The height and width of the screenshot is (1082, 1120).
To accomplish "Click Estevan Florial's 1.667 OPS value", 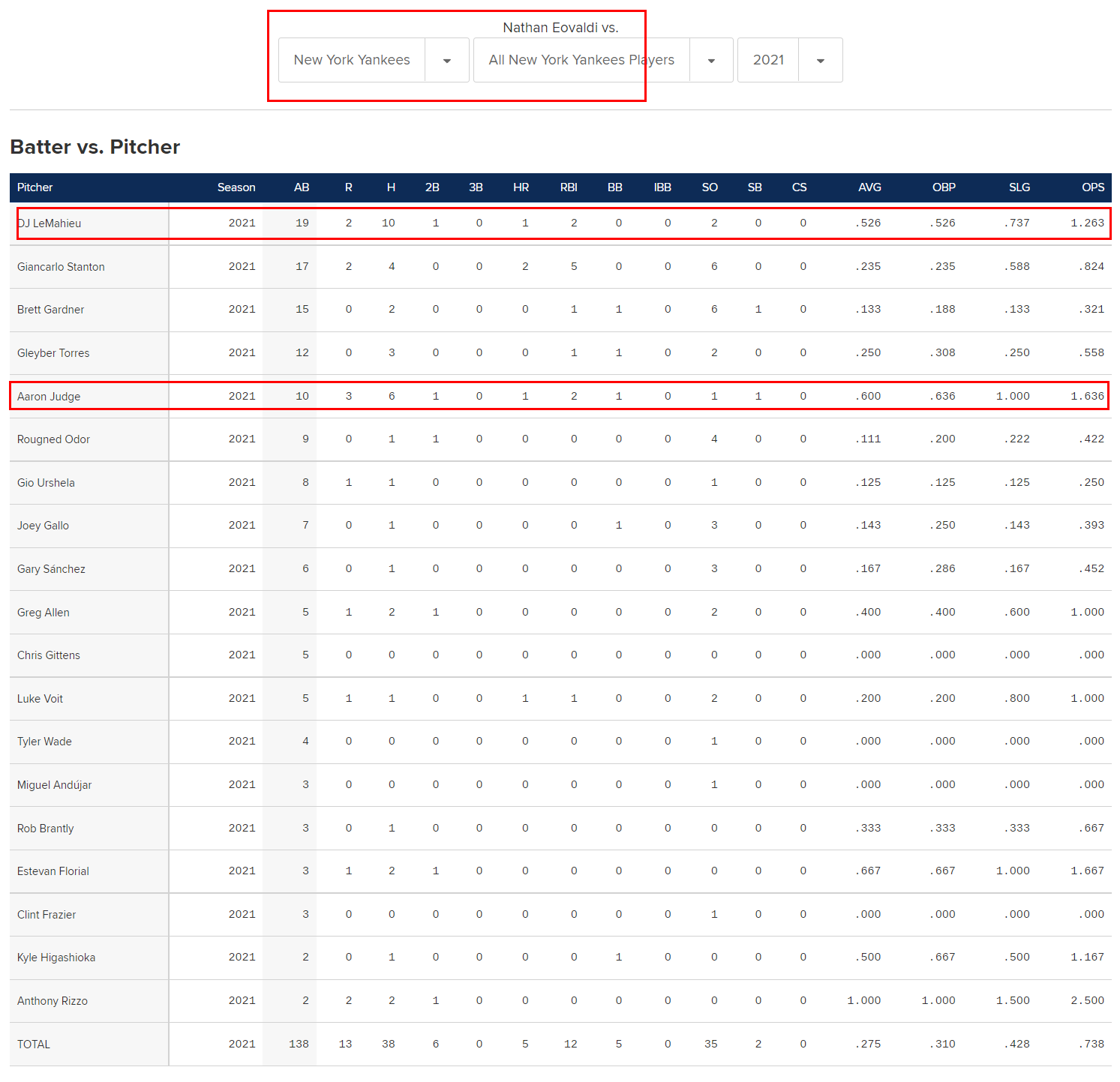I will point(1087,871).
